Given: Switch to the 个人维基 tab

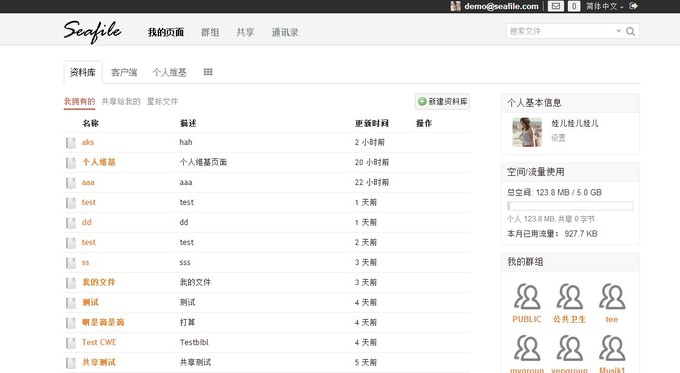Looking at the screenshot, I should pyautogui.click(x=169, y=72).
